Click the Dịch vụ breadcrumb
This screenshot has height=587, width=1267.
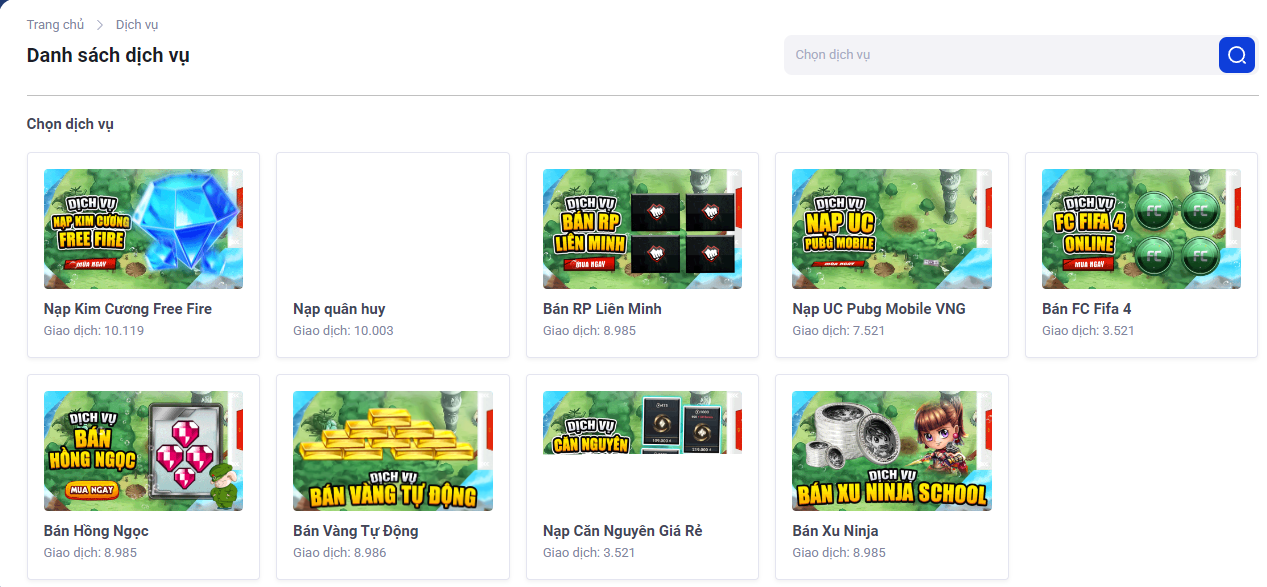pos(137,24)
